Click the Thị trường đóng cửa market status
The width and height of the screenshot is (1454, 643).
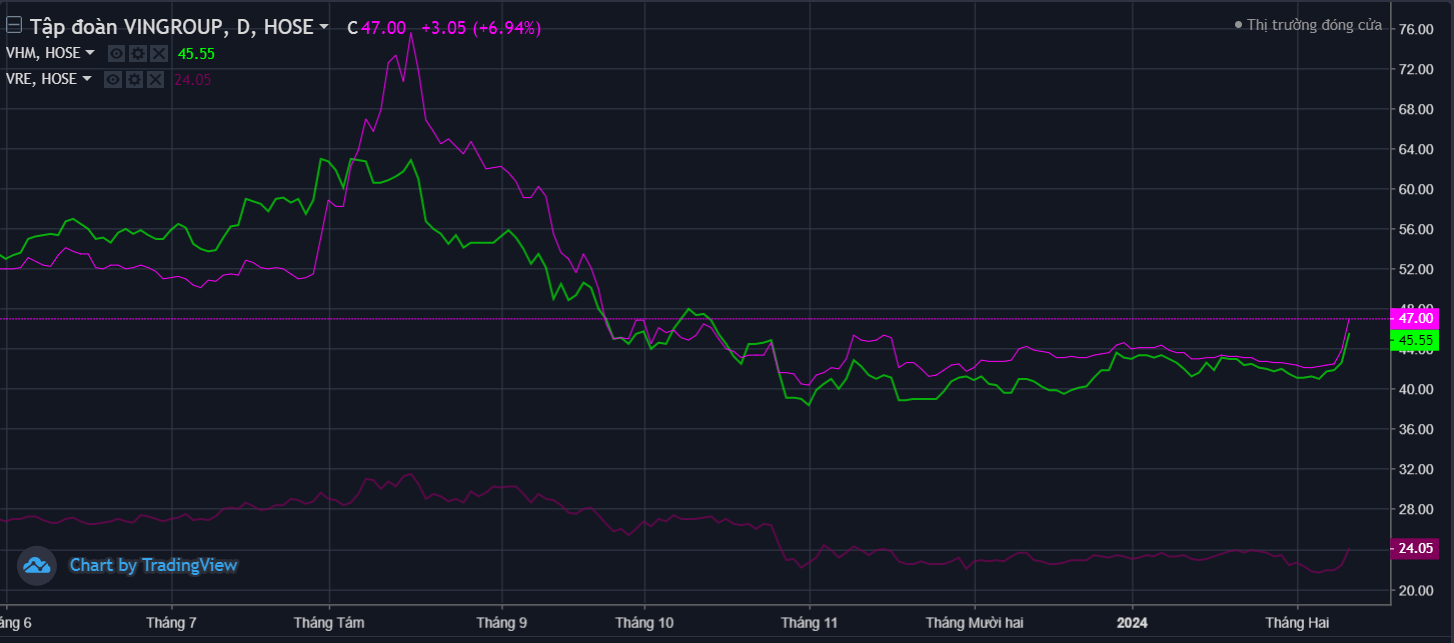point(1308,25)
